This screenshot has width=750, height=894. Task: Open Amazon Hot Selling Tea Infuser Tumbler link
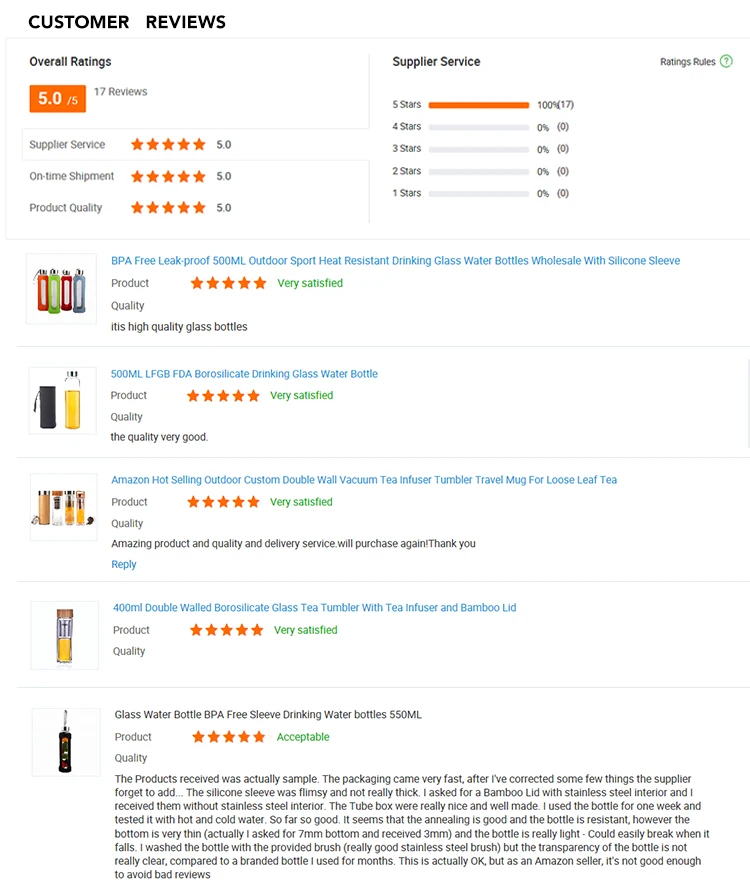(x=364, y=480)
